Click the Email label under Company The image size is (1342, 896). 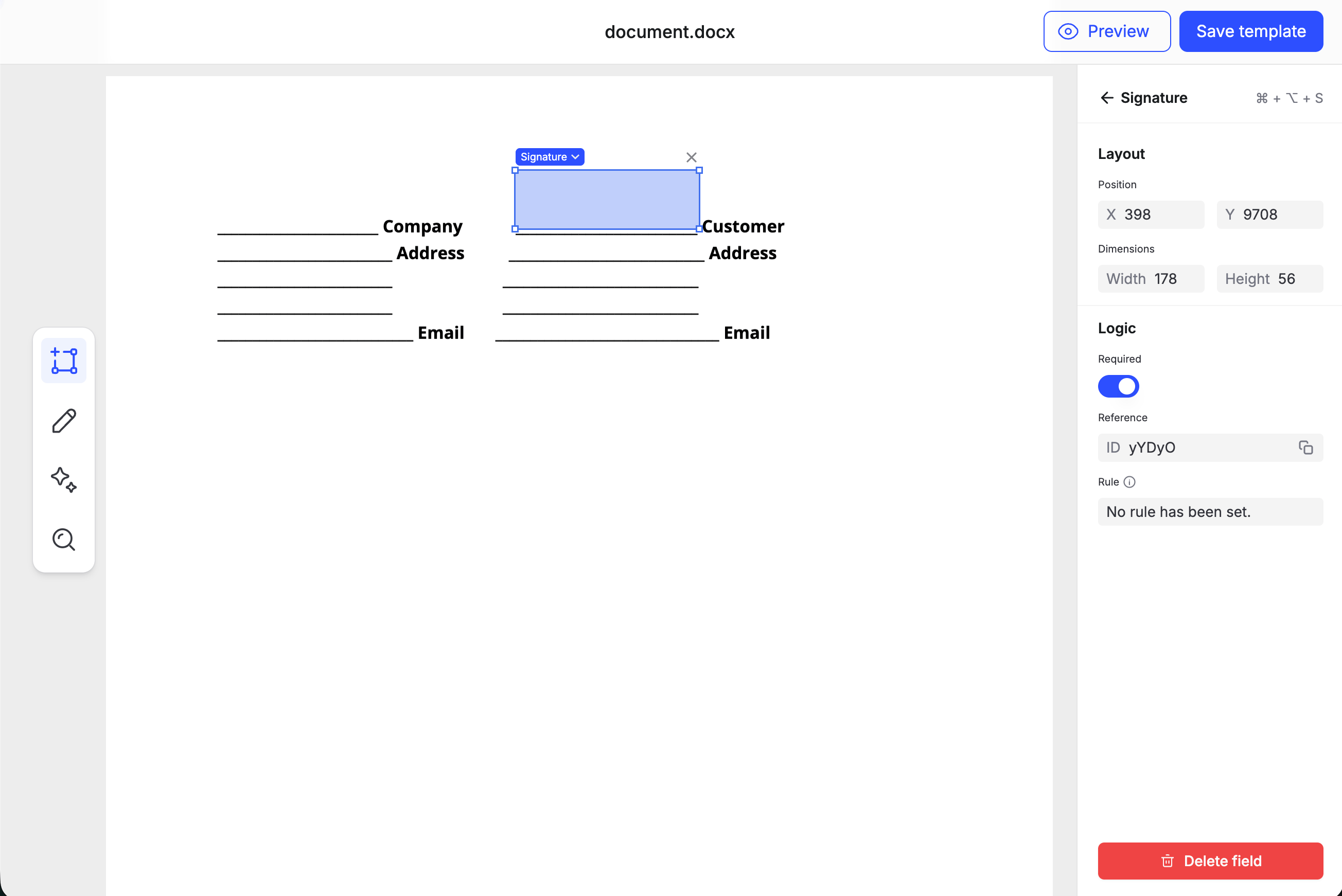tap(440, 333)
